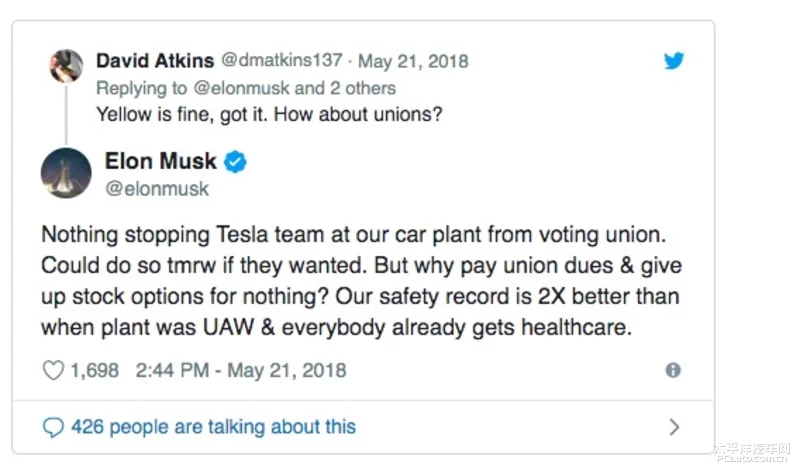Click the May 21, 2018 reply date
This screenshot has height=470, width=800.
pyautogui.click(x=413, y=61)
